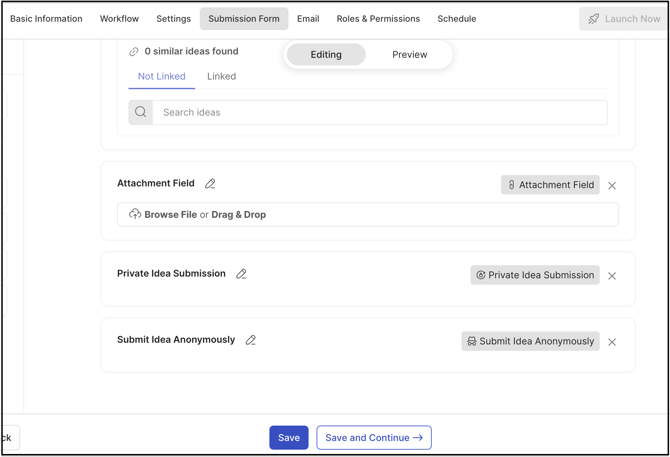Click the Launch Now button
Image resolution: width=670 pixels, height=457 pixels.
[x=624, y=19]
